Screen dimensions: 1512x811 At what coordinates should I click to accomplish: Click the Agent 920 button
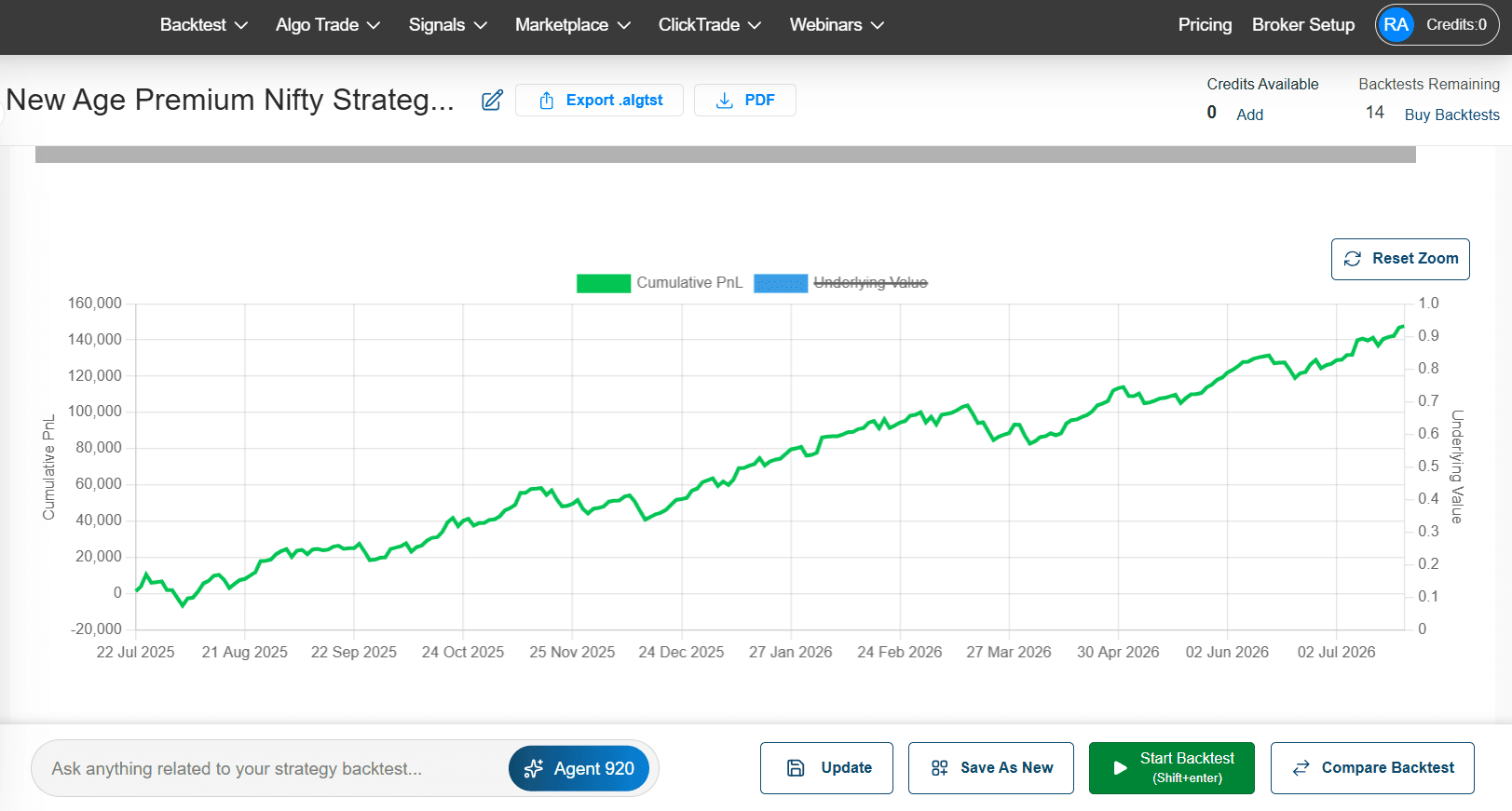[579, 769]
